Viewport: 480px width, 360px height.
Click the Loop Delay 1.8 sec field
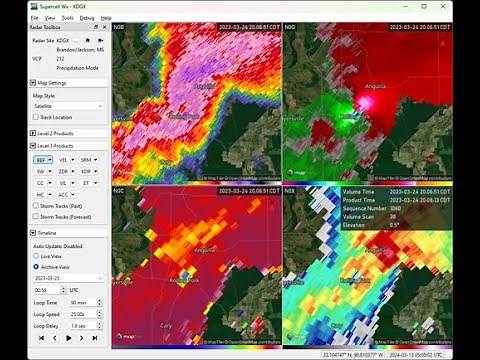coord(83,326)
